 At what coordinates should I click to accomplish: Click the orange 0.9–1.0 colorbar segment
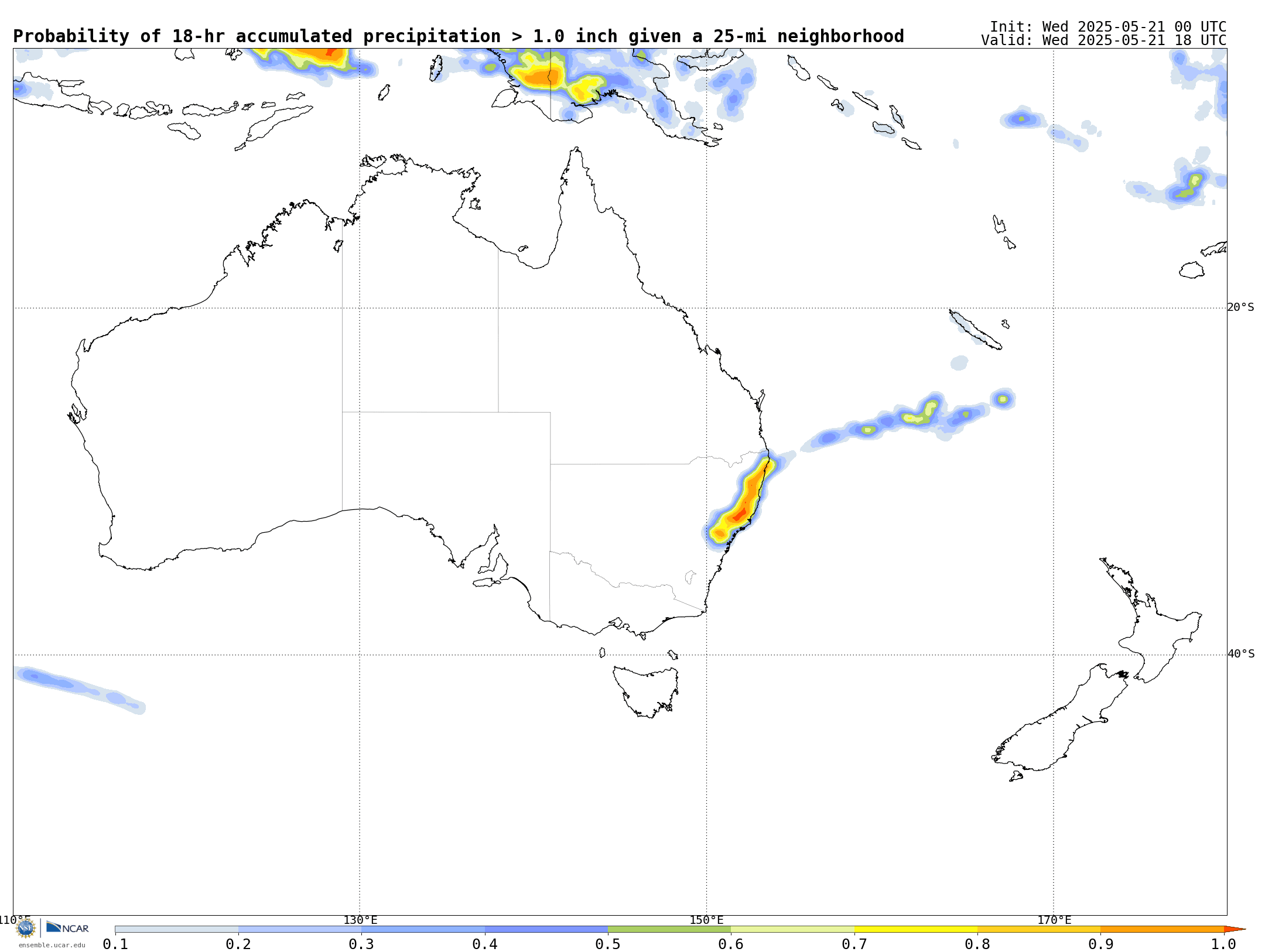tap(1162, 929)
